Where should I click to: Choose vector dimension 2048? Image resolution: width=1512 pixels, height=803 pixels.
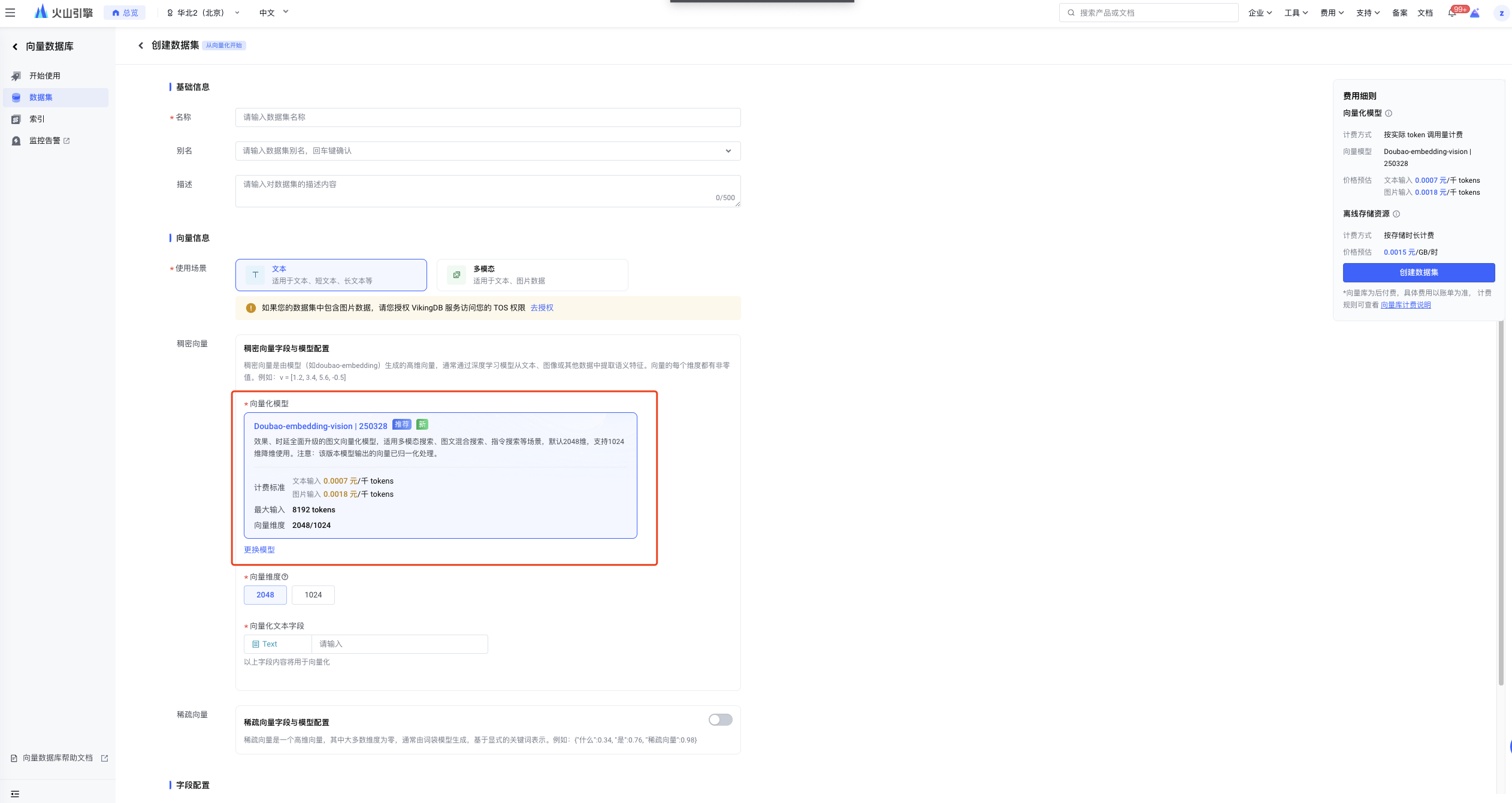265,595
